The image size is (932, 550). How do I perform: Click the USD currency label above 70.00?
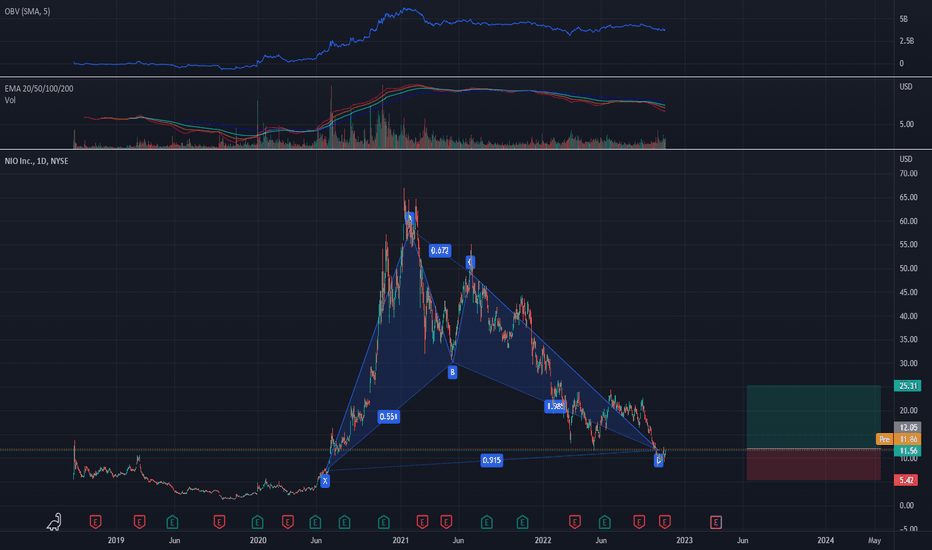(906, 159)
